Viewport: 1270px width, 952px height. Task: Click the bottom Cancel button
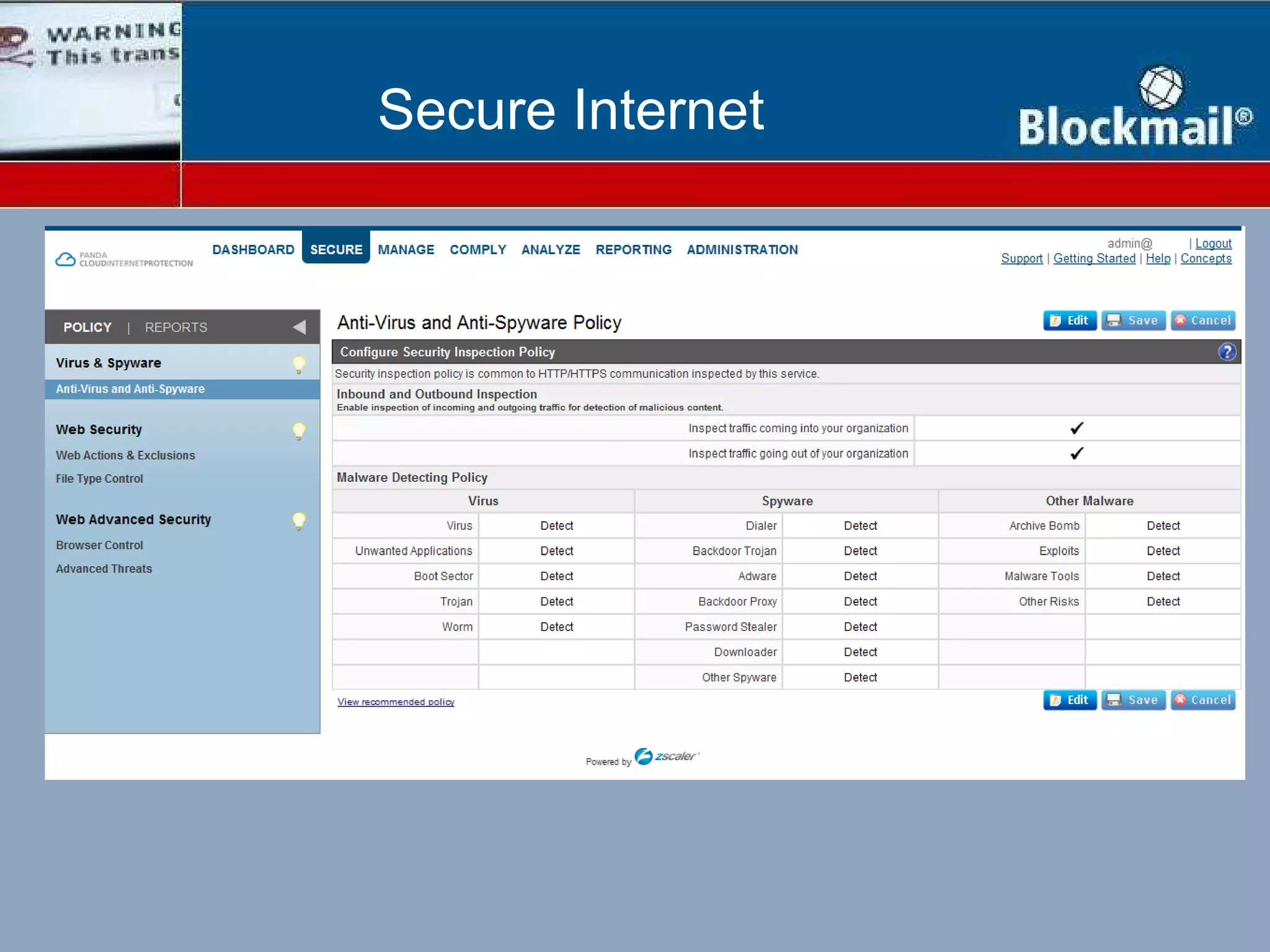point(1203,700)
